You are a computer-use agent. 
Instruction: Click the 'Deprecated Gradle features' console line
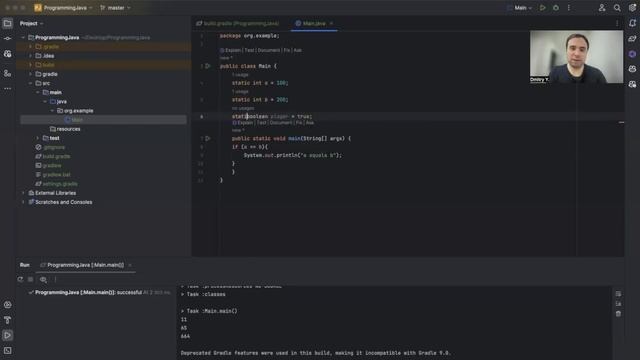click(315, 353)
